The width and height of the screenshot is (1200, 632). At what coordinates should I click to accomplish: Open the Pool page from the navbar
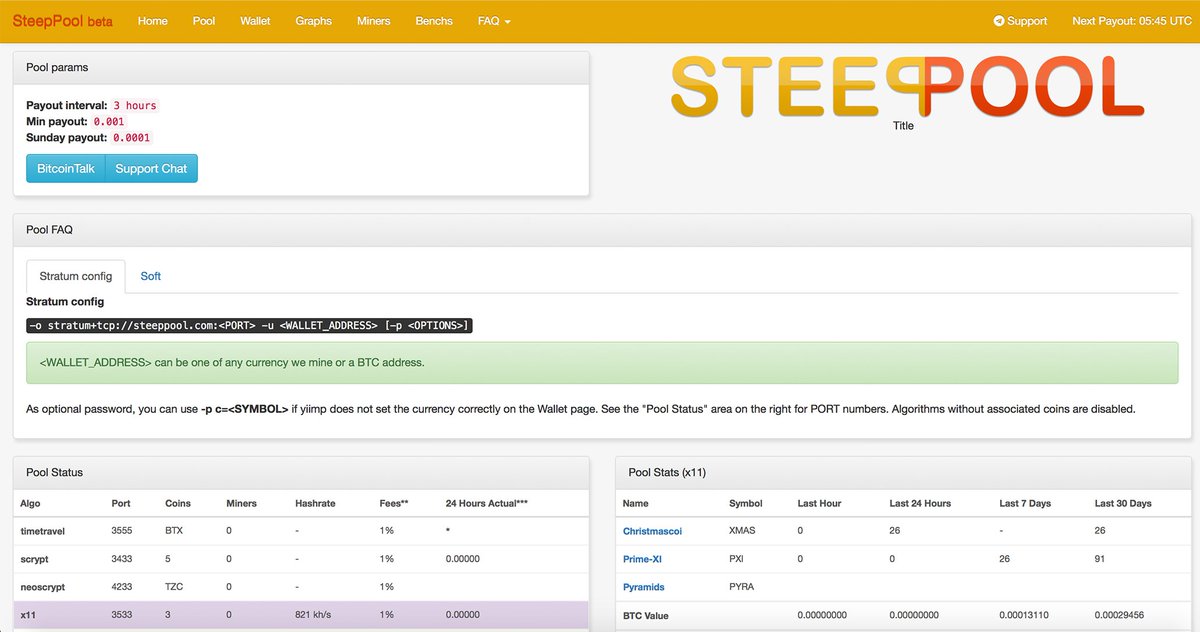tap(204, 20)
